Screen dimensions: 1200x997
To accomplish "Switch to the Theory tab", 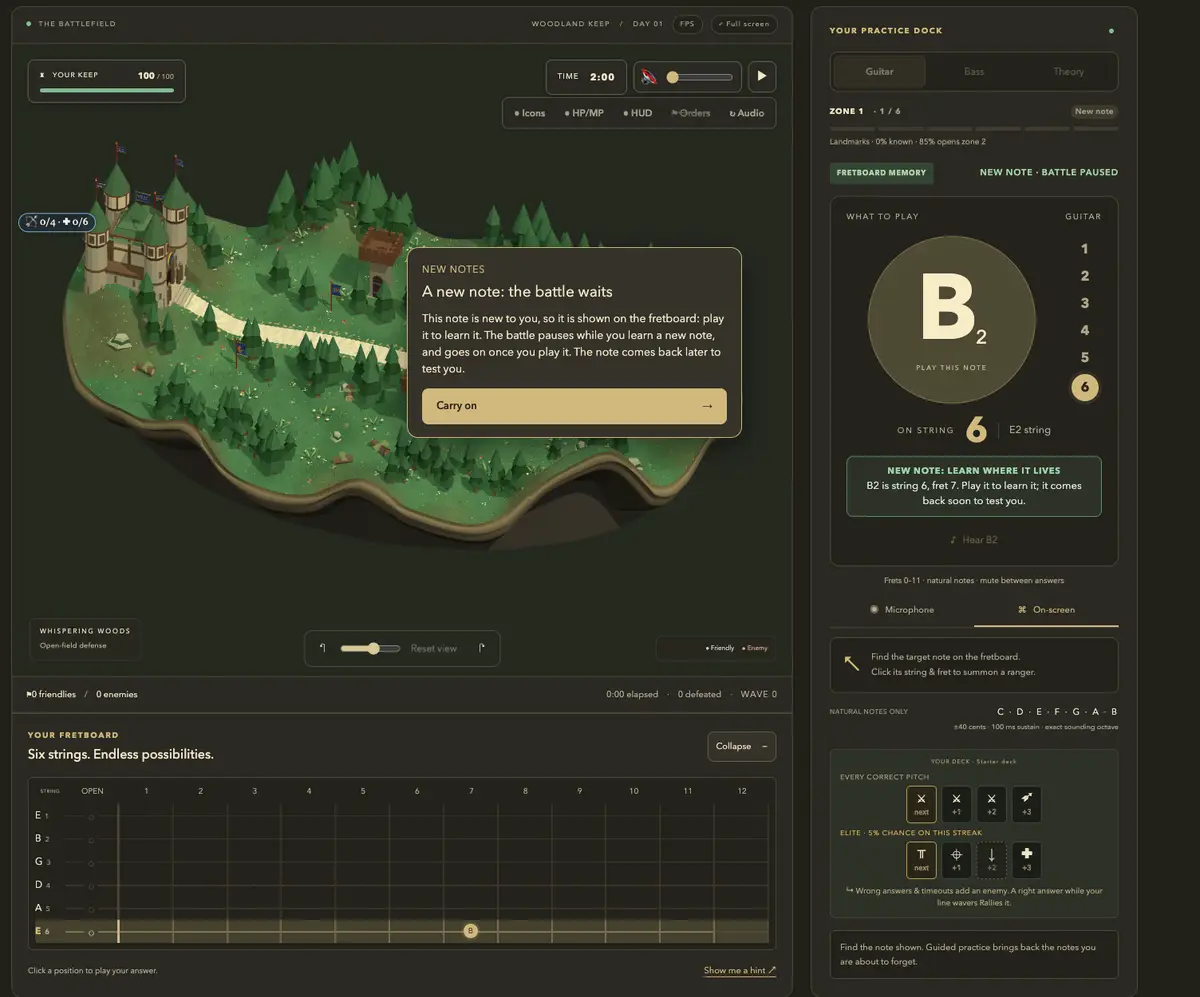I will click(x=1068, y=72).
